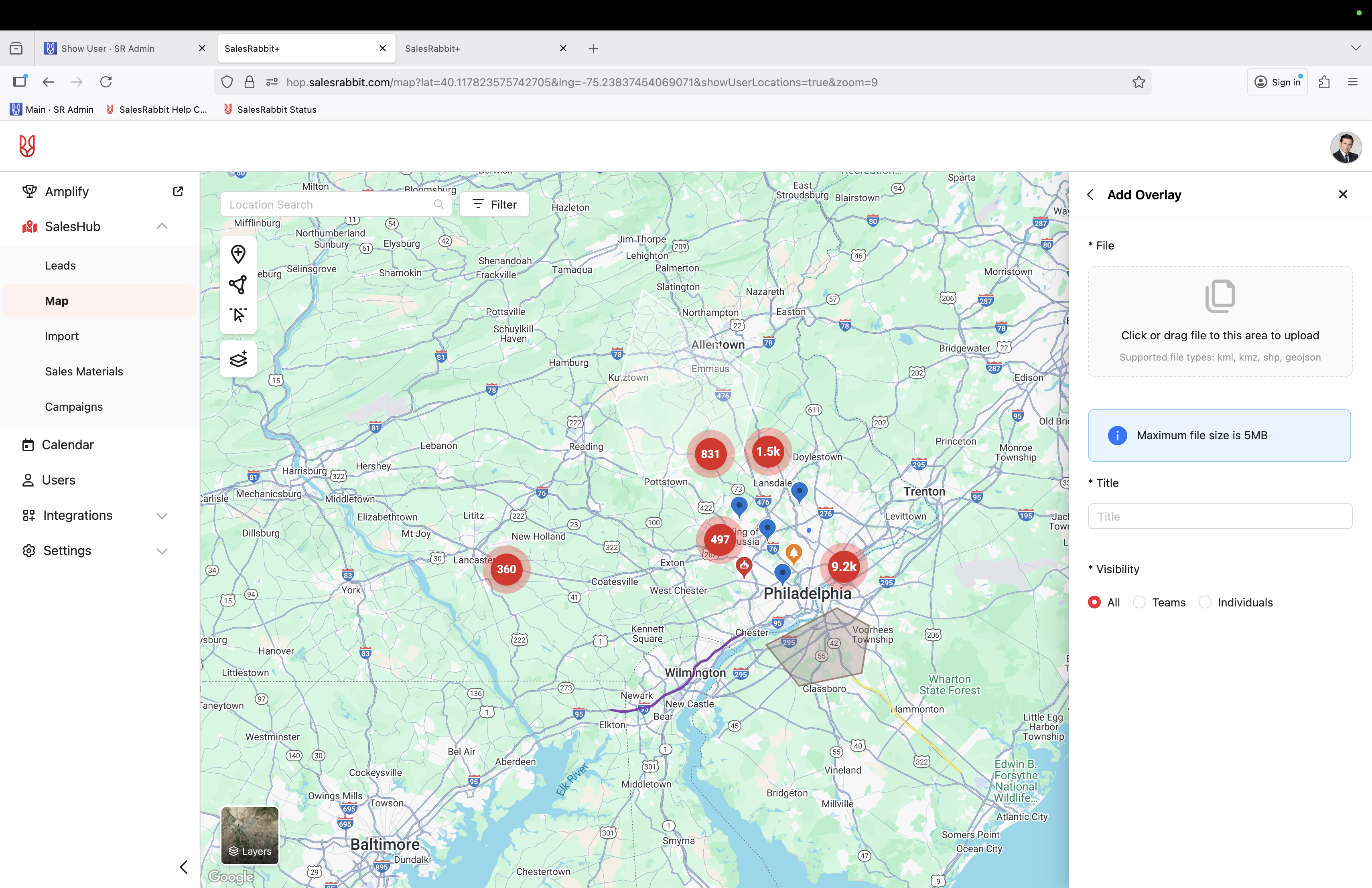Choose Individuals visibility option

(x=1205, y=602)
